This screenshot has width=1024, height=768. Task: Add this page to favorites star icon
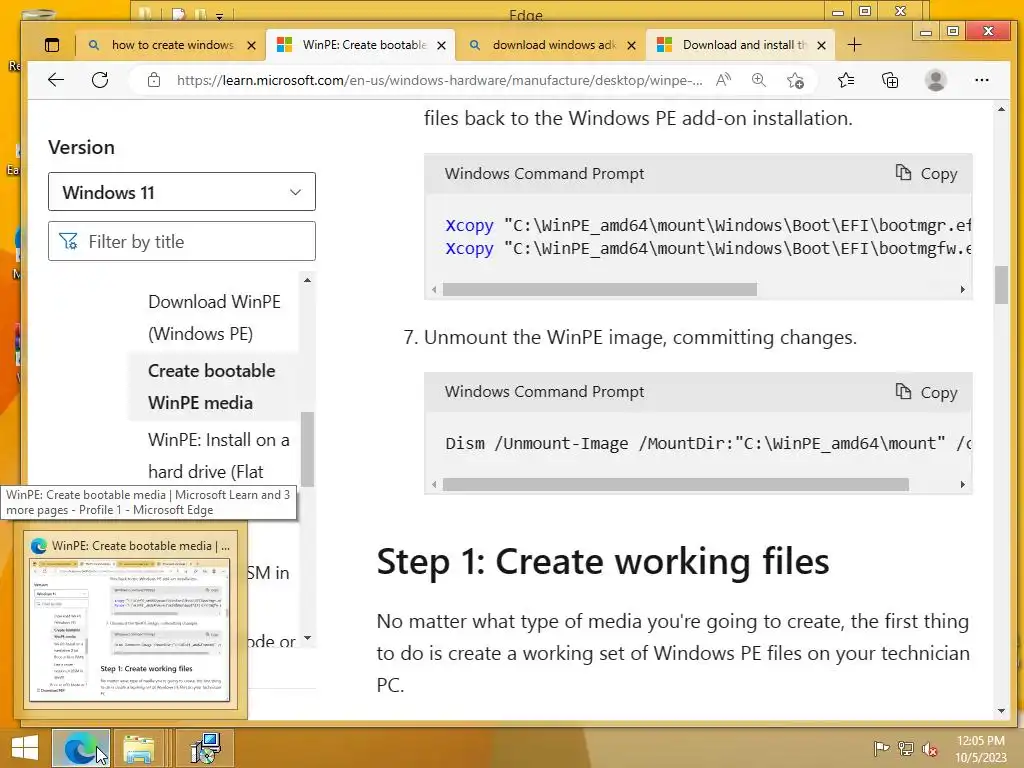(x=795, y=80)
